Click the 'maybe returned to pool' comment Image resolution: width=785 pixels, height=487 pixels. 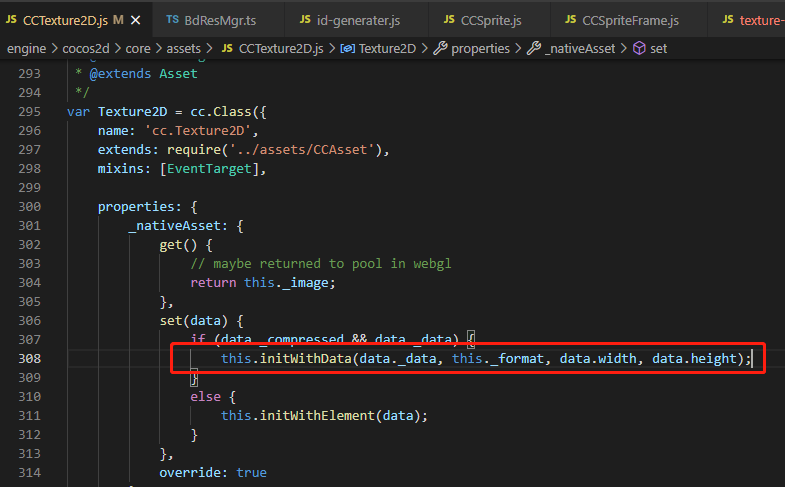pos(320,264)
